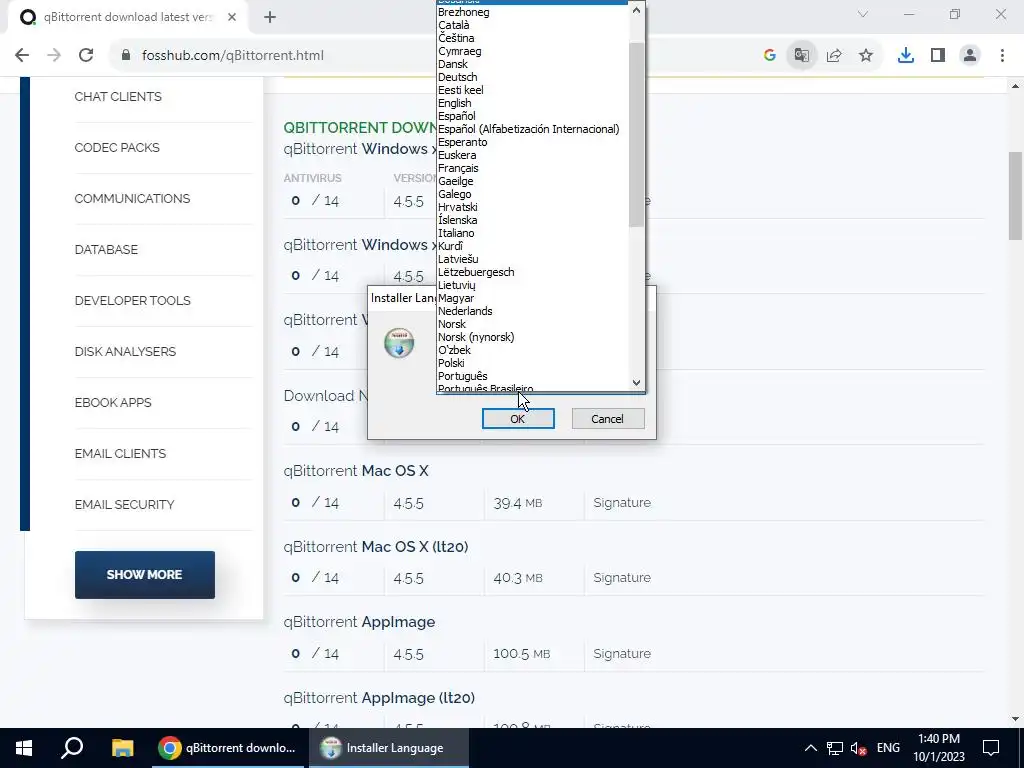The image size is (1024, 768).
Task: Open the COMMUNICATIONS category
Action: (133, 199)
